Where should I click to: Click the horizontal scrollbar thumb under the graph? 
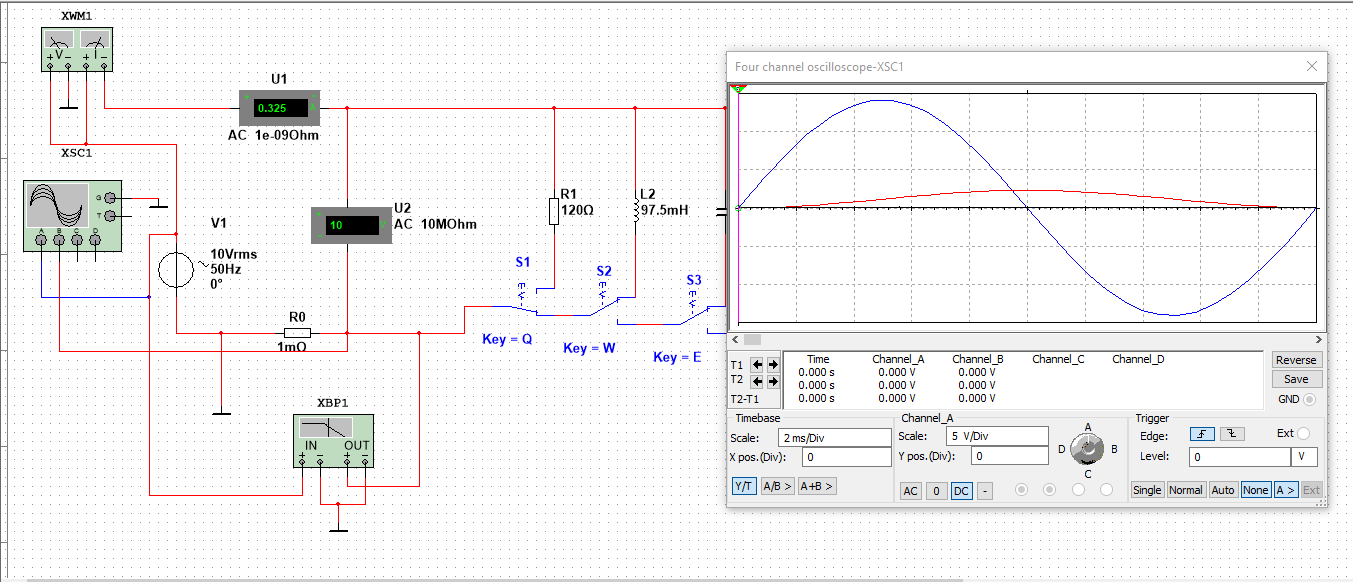(752, 340)
